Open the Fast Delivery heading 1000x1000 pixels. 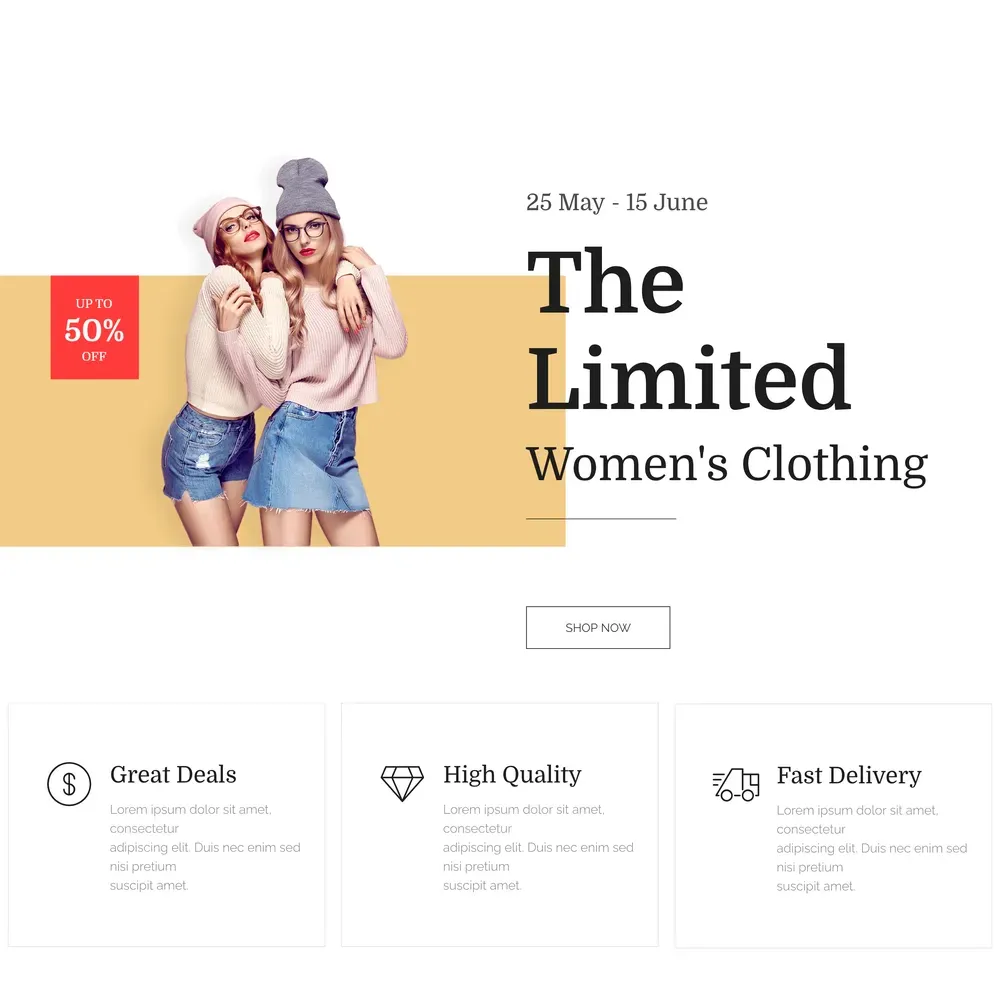[849, 776]
